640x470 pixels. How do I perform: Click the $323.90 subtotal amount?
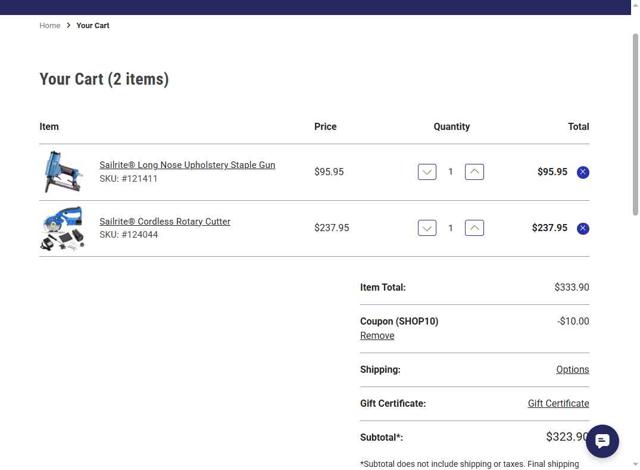pyautogui.click(x=567, y=437)
